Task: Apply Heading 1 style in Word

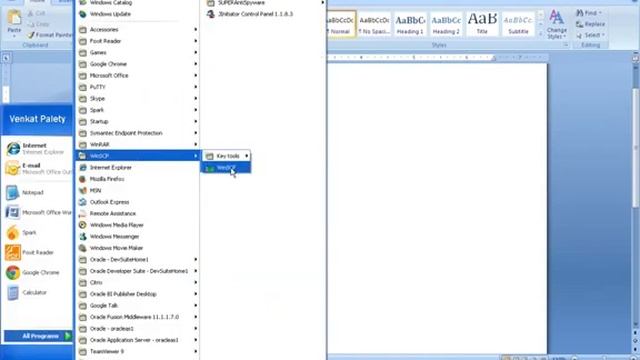Action: (410, 24)
